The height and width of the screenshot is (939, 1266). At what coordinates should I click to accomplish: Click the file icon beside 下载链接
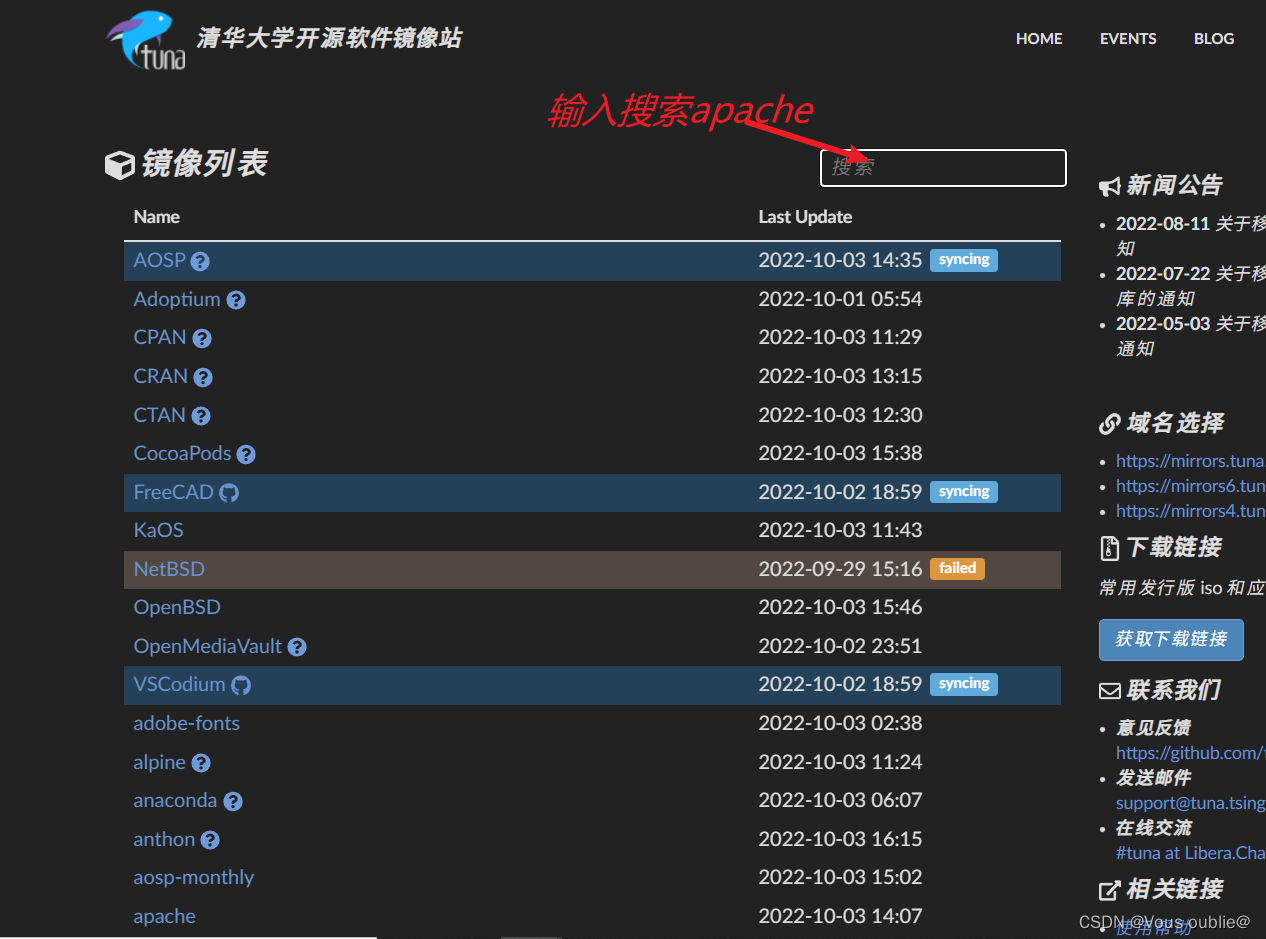tap(1109, 548)
